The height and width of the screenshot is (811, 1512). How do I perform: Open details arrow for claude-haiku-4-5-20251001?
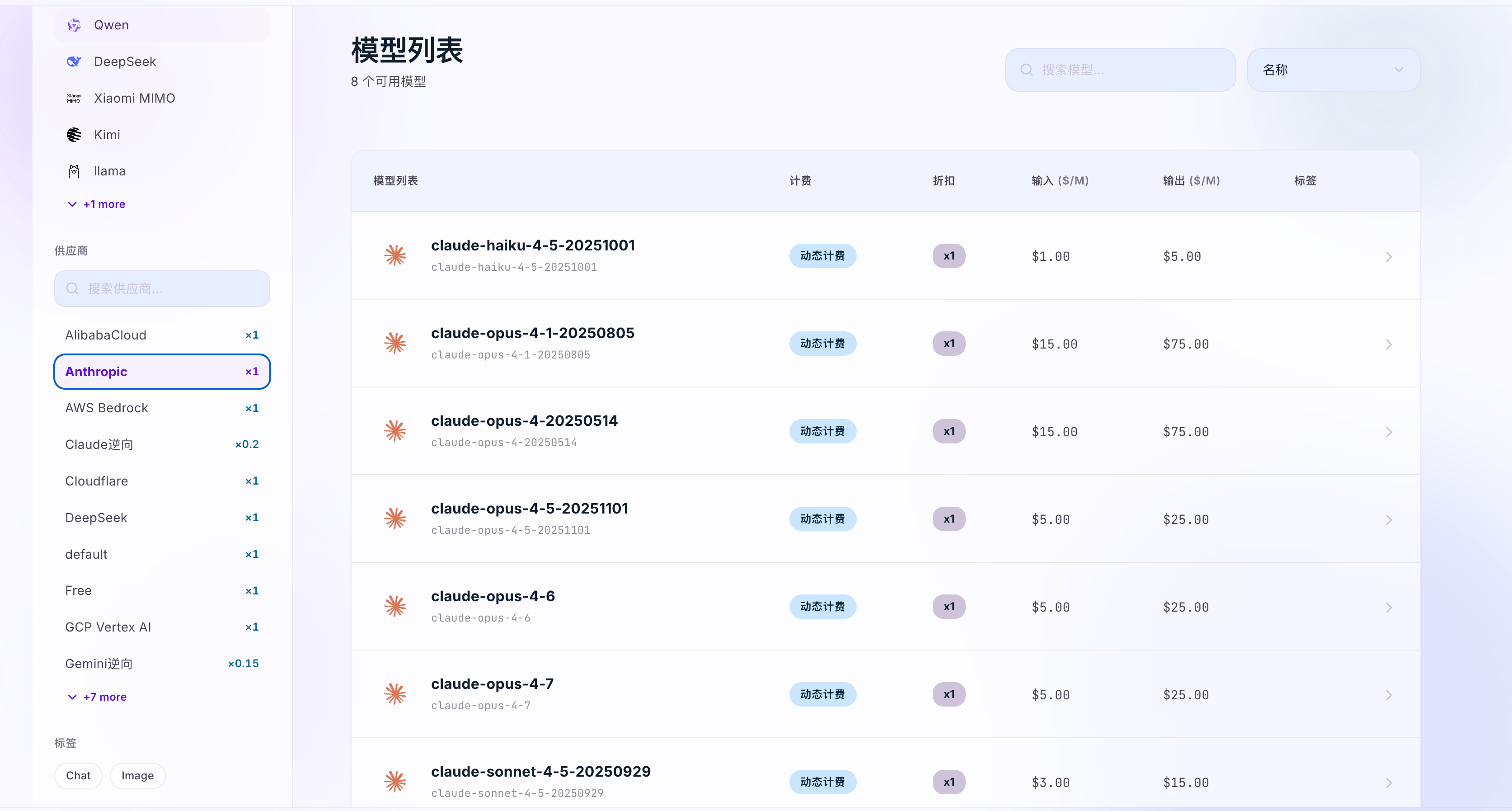pos(1389,257)
